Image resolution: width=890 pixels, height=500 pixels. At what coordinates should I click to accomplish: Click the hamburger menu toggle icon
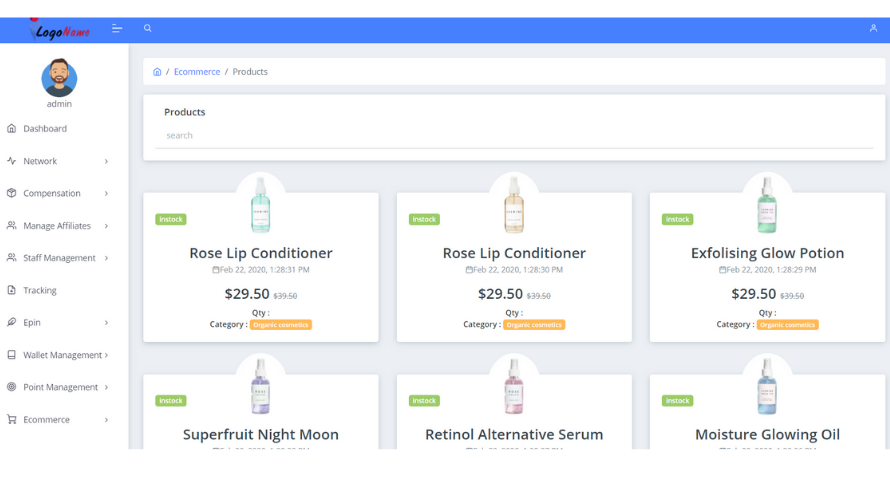[x=117, y=29]
